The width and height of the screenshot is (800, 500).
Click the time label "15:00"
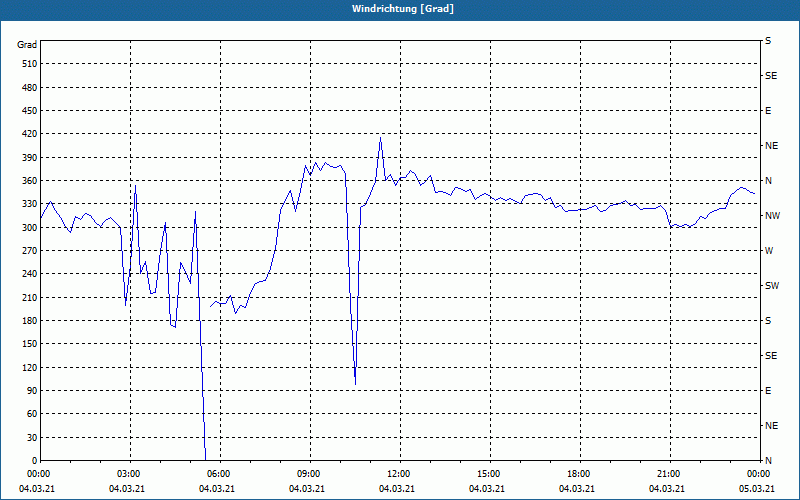coord(490,474)
